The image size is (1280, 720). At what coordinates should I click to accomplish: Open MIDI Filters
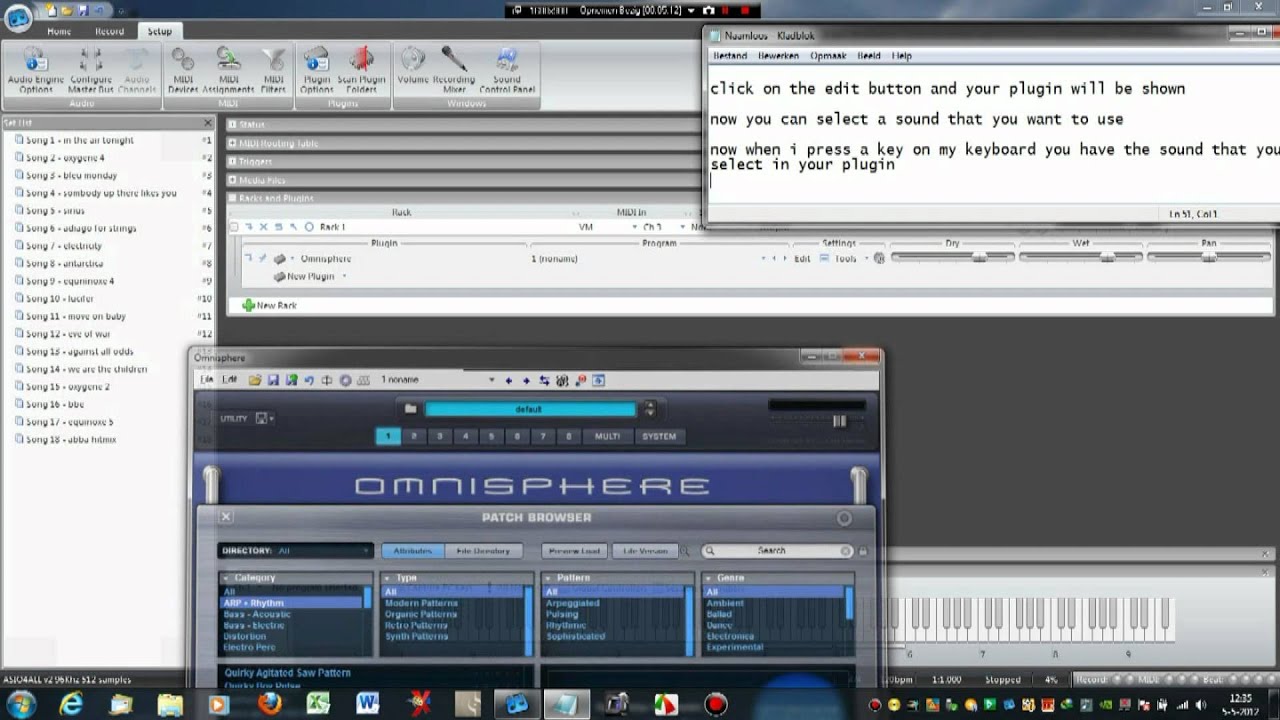273,70
